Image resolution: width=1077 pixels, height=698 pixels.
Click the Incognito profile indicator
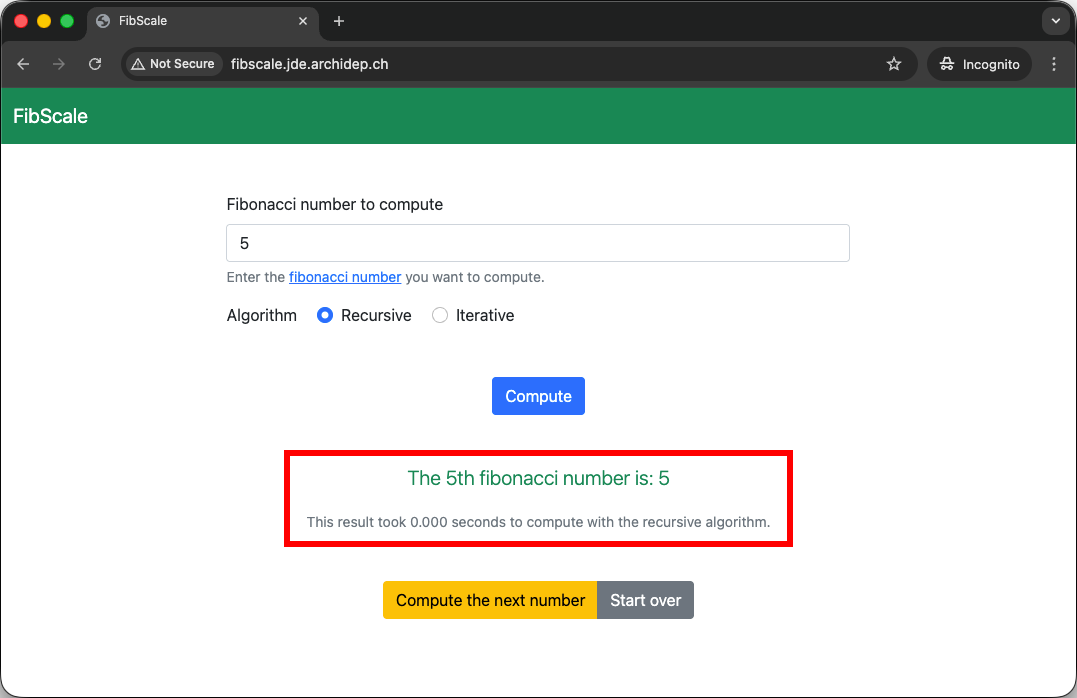pos(980,64)
